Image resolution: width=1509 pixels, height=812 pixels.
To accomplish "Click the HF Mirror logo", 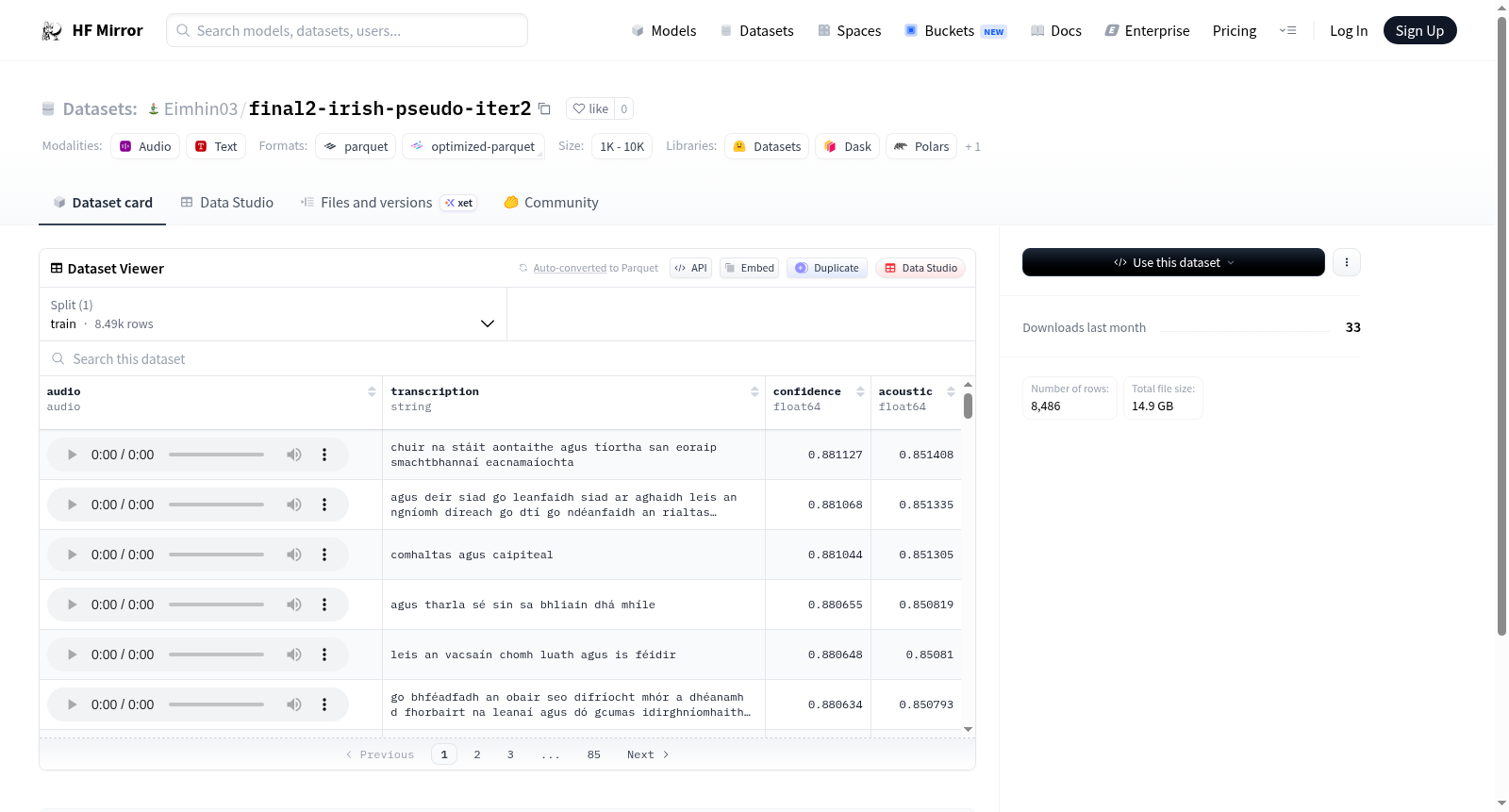I will click(x=92, y=30).
